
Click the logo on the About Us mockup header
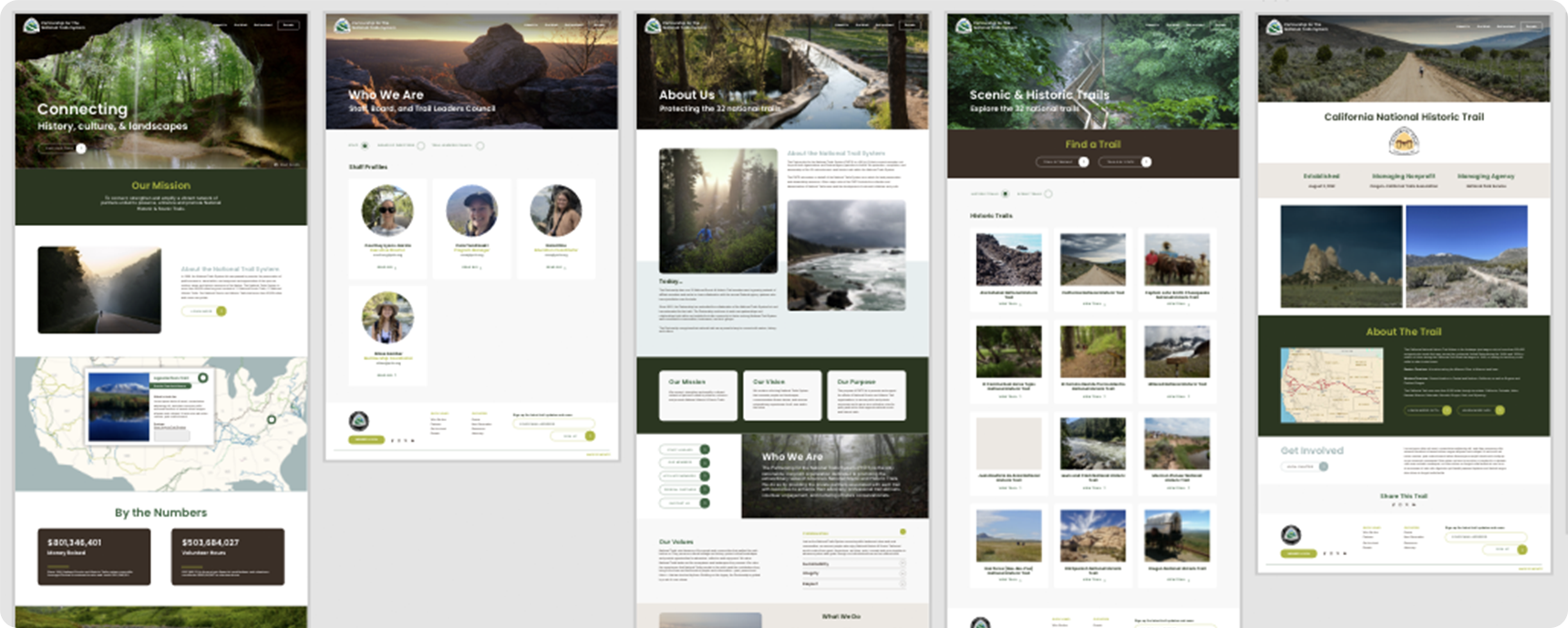coord(653,26)
